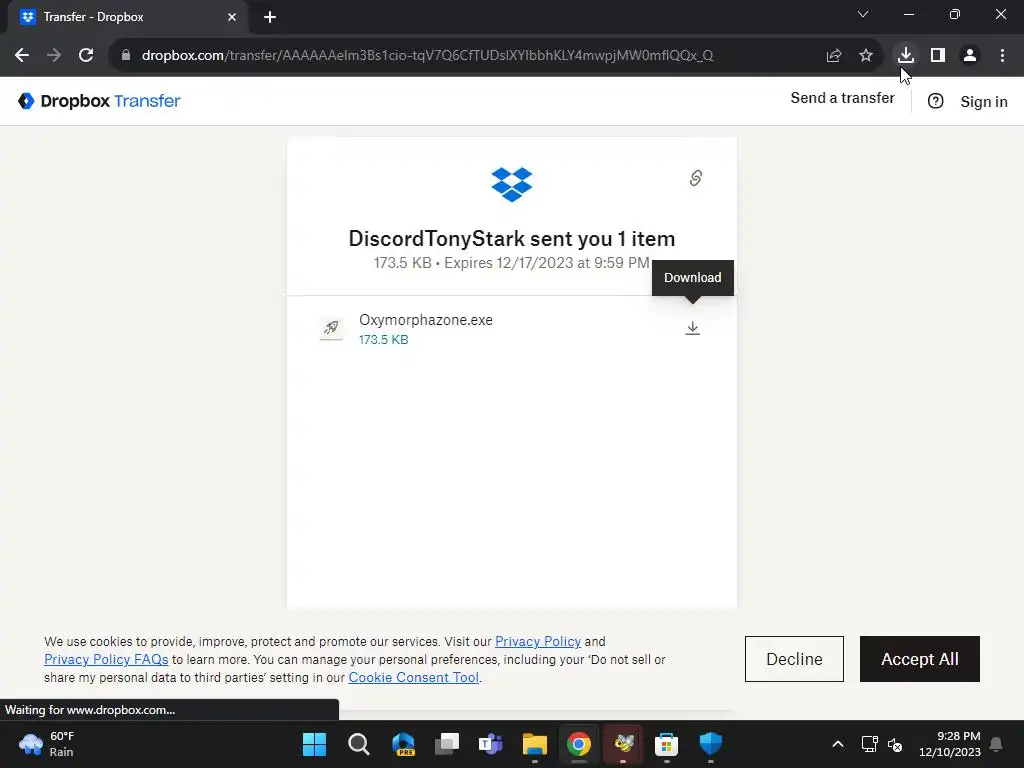1024x768 pixels.
Task: Click the transfer title DiscordTonyStark sent you
Action: click(512, 238)
